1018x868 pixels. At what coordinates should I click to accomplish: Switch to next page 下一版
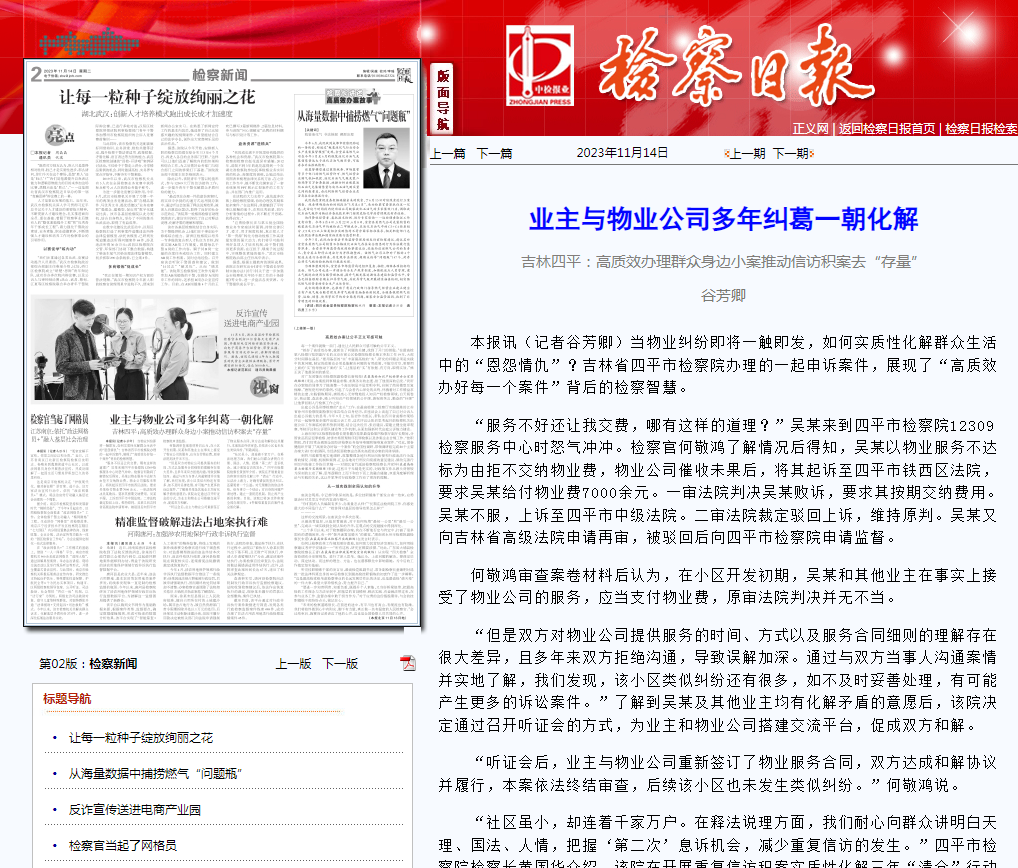click(x=339, y=663)
